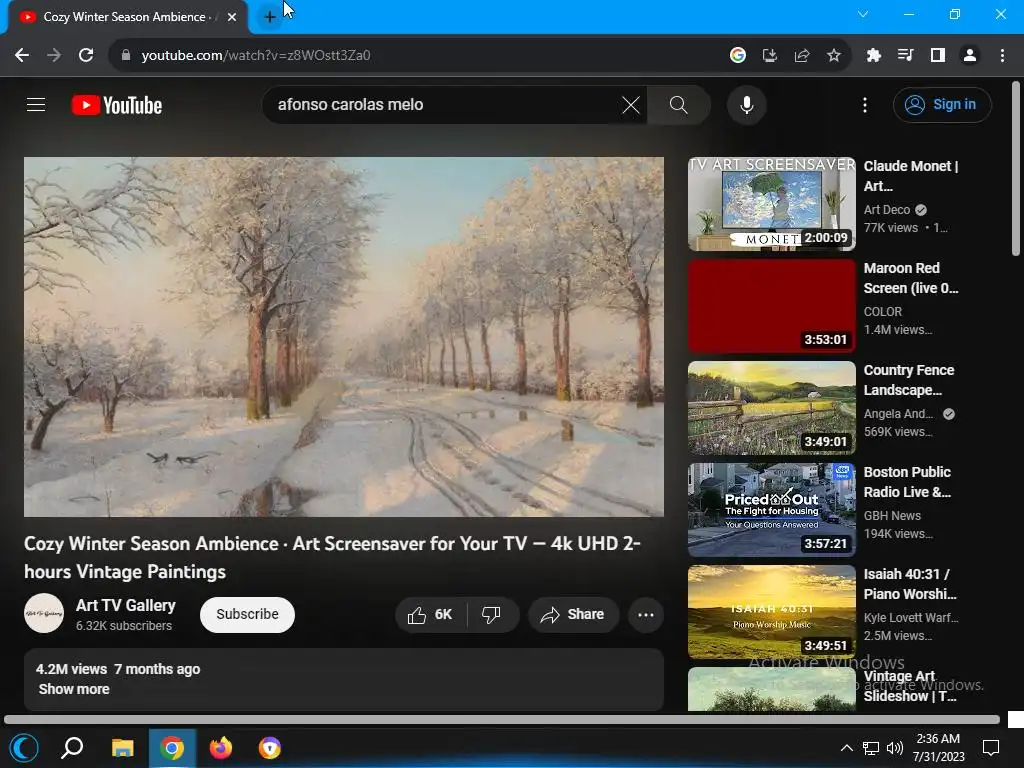The image size is (1024, 768).
Task: Show hidden system tray icons
Action: pos(846,748)
